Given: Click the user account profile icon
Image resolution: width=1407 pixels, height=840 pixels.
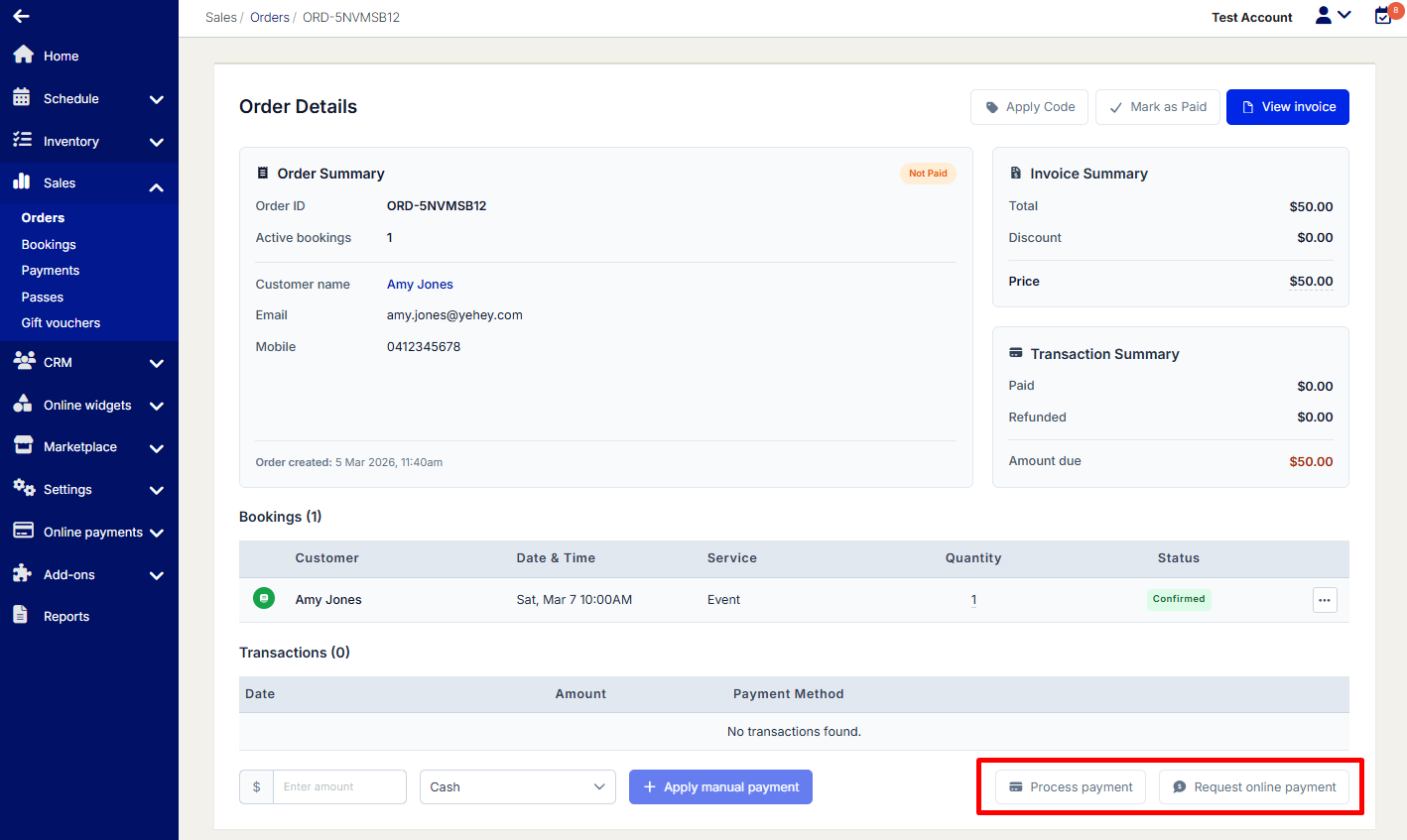Looking at the screenshot, I should (1324, 16).
